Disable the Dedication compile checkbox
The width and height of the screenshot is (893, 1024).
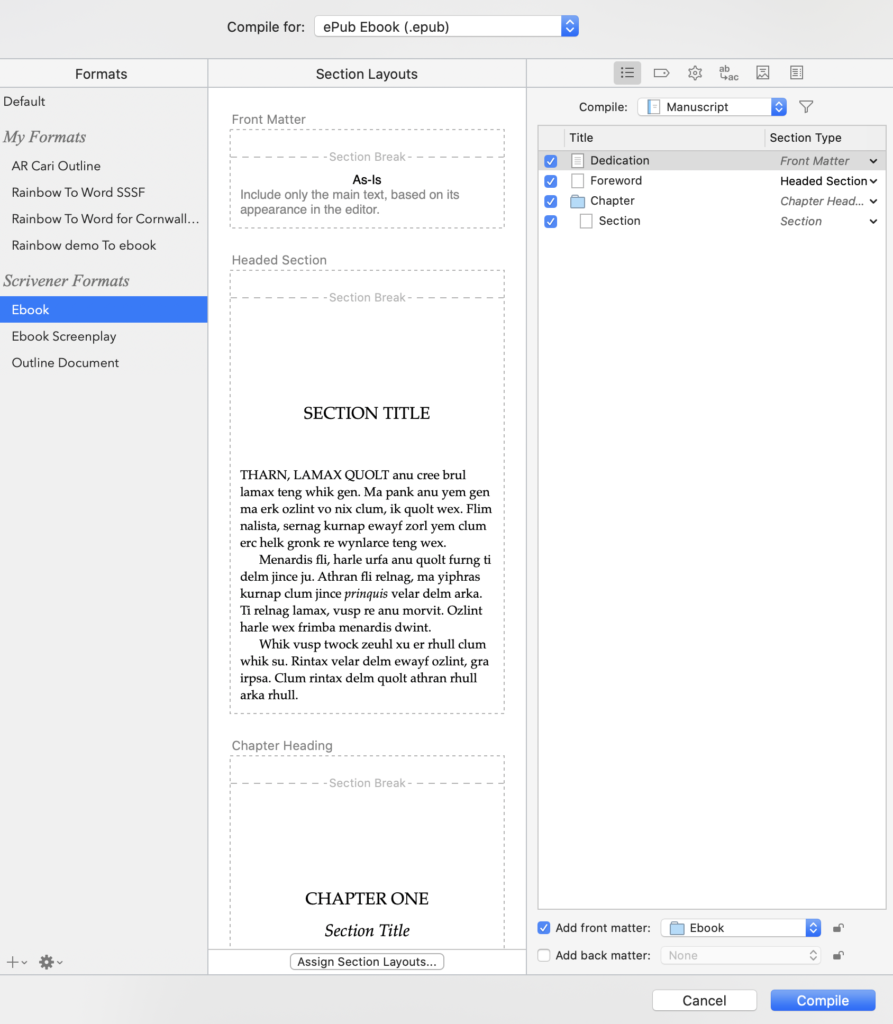click(x=551, y=160)
